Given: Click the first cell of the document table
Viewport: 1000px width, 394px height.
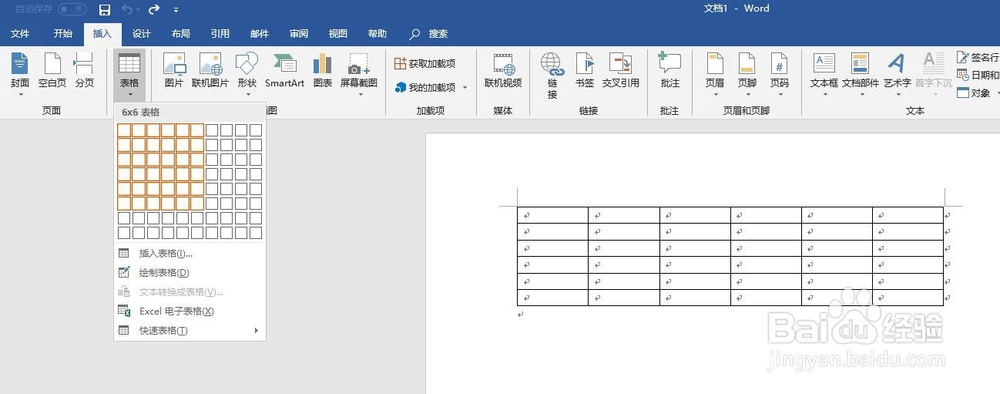Looking at the screenshot, I should point(552,215).
